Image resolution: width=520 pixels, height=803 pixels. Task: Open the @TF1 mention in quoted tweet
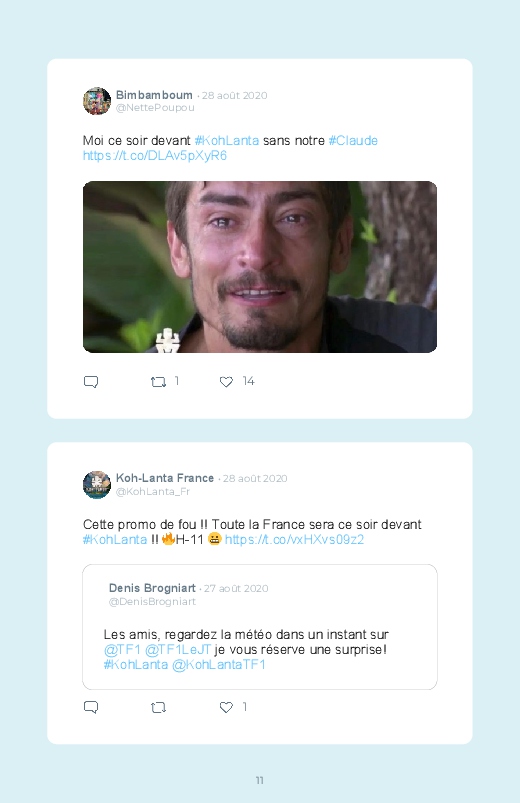tap(122, 650)
